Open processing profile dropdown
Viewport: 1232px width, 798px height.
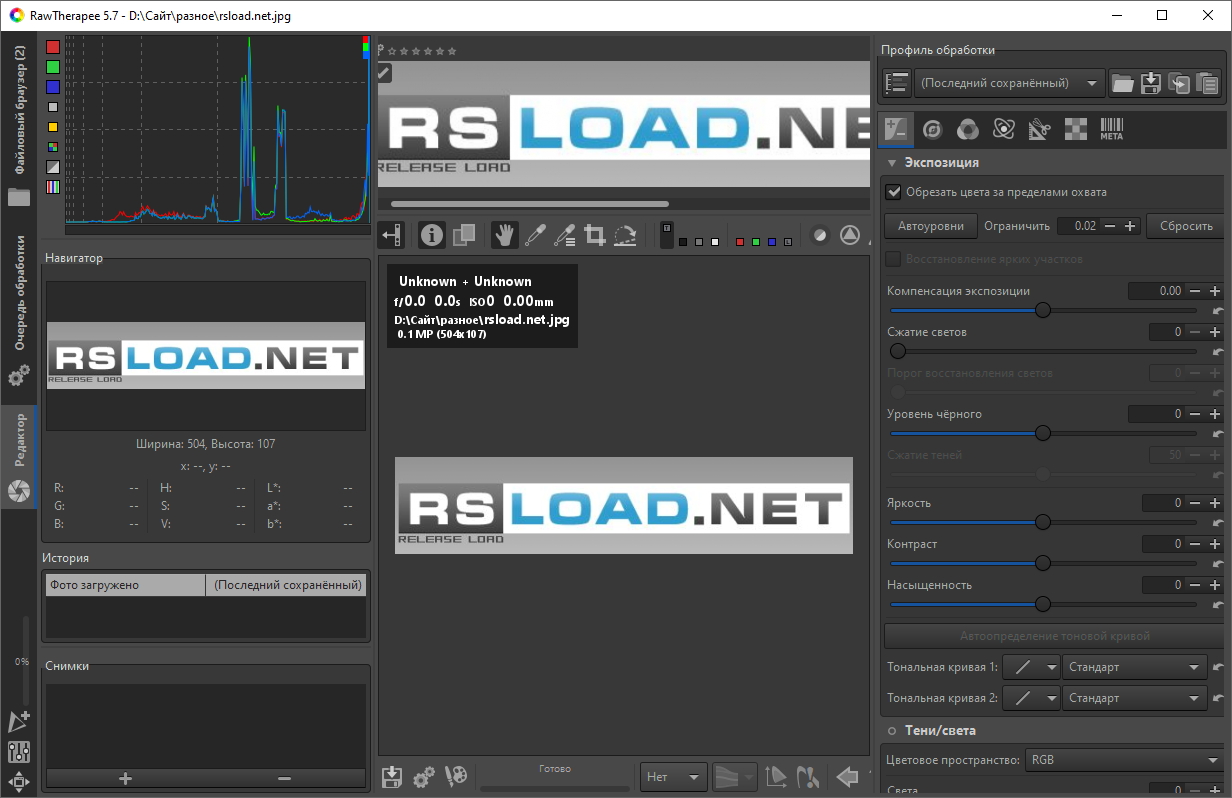coord(1010,83)
